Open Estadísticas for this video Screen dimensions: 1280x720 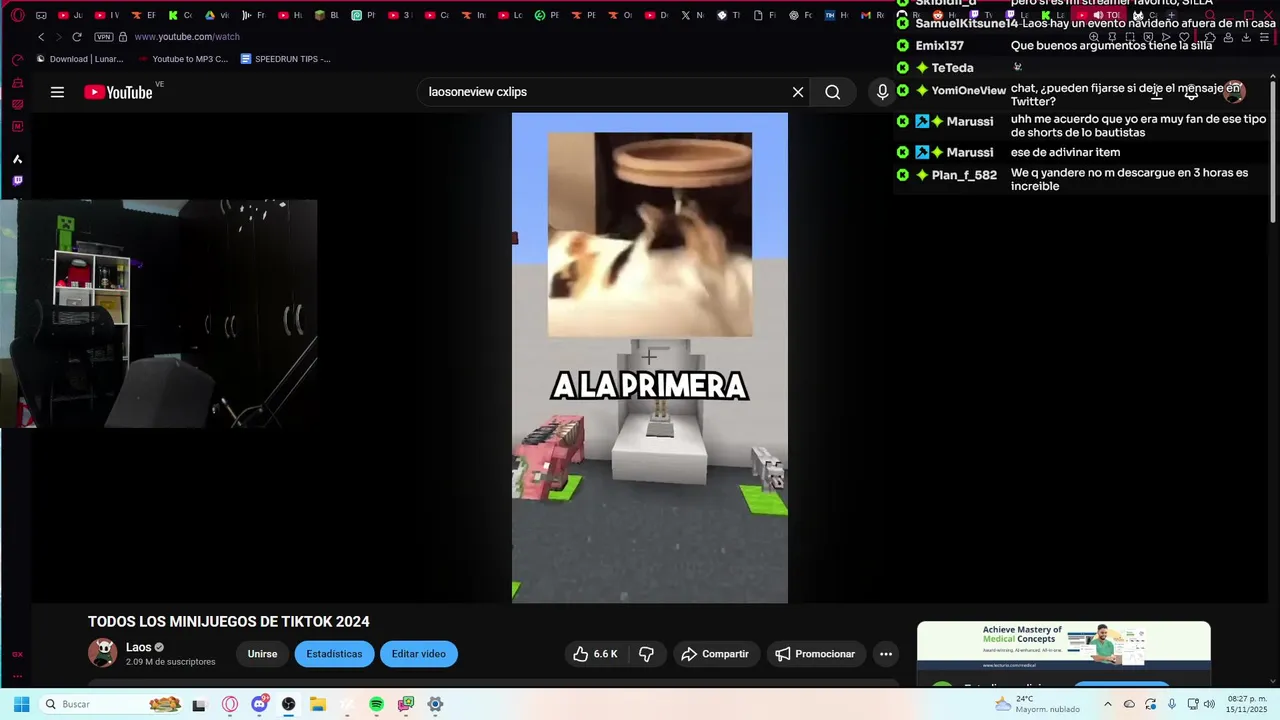(334, 654)
